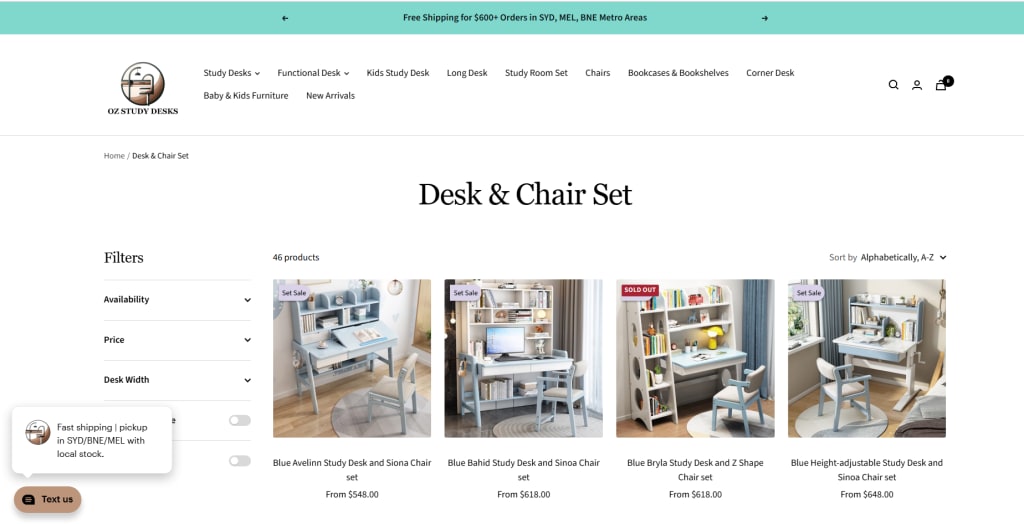Open the search icon in header
1024x524 pixels.
pos(893,85)
